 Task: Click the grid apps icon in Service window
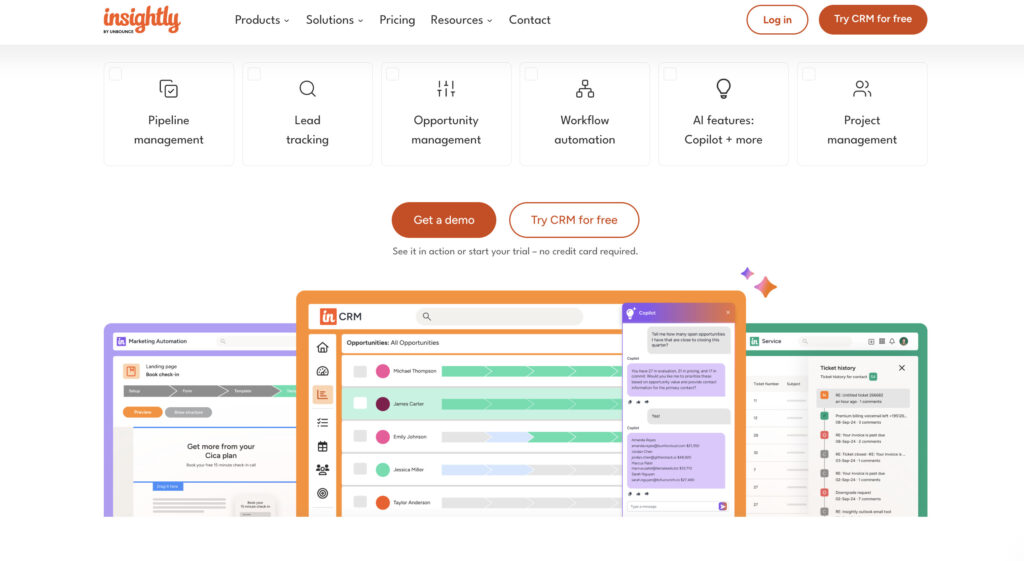882,341
